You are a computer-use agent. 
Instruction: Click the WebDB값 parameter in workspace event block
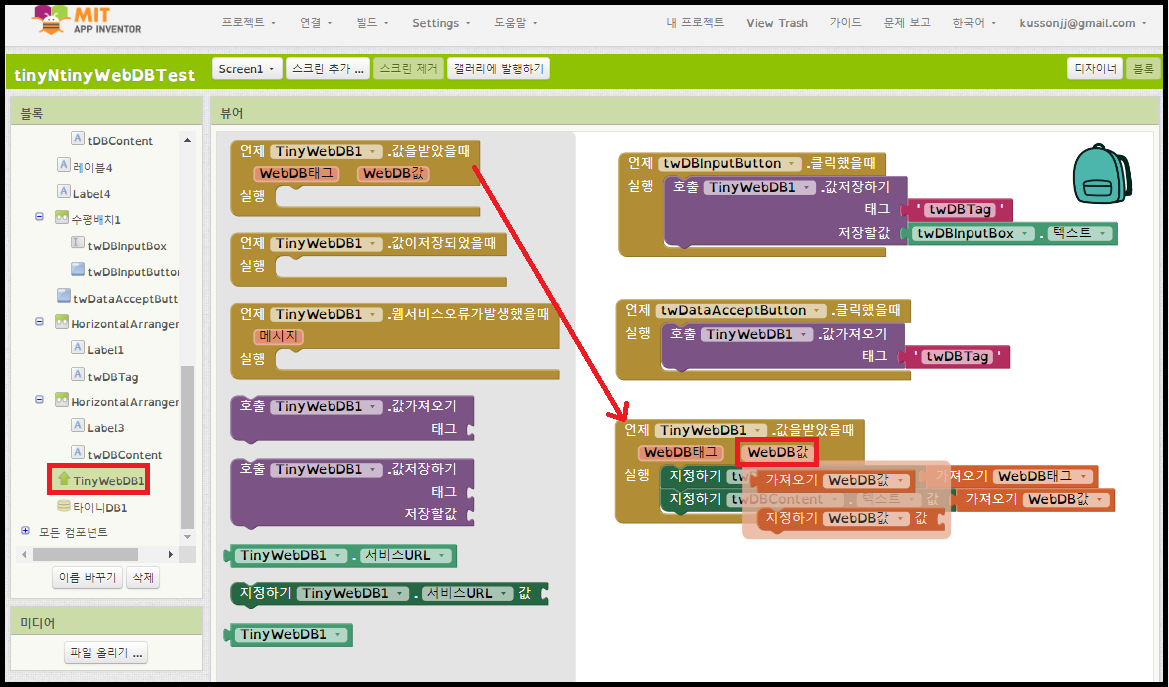777,452
